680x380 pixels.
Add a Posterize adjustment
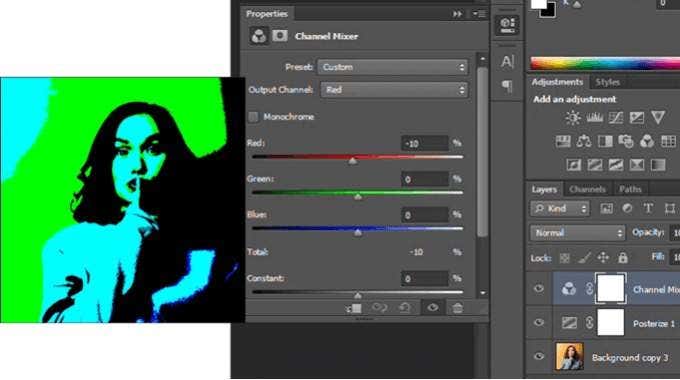coord(595,165)
